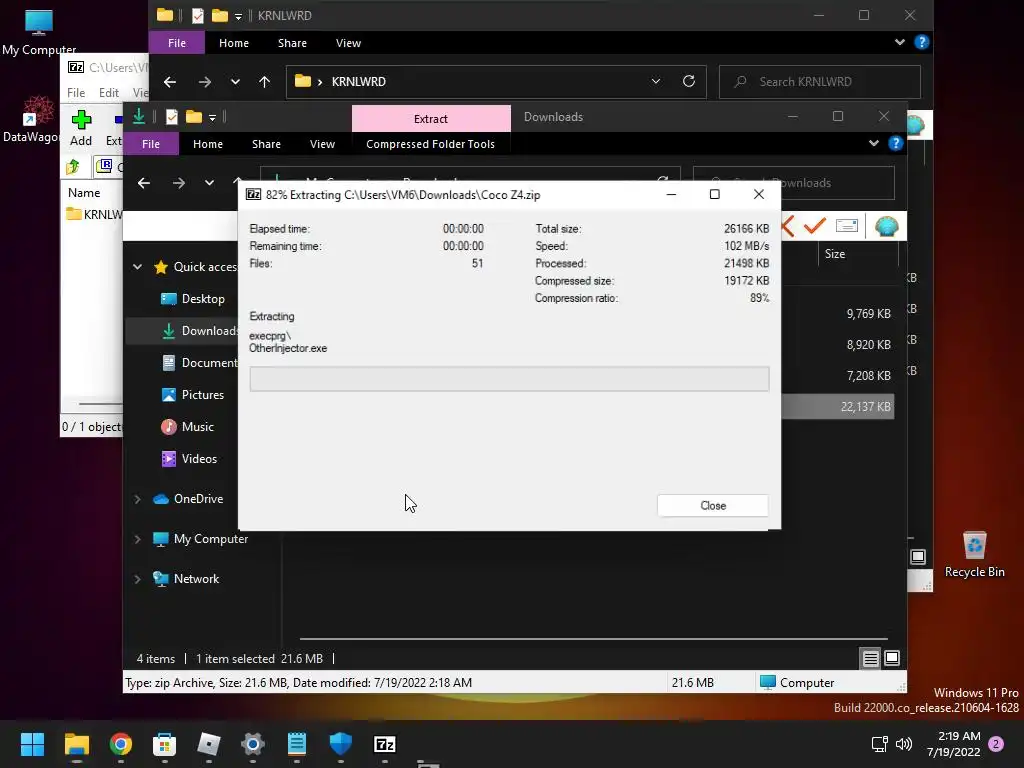Customize Quick Access Toolbar dropdown in Downloads

pyautogui.click(x=212, y=118)
